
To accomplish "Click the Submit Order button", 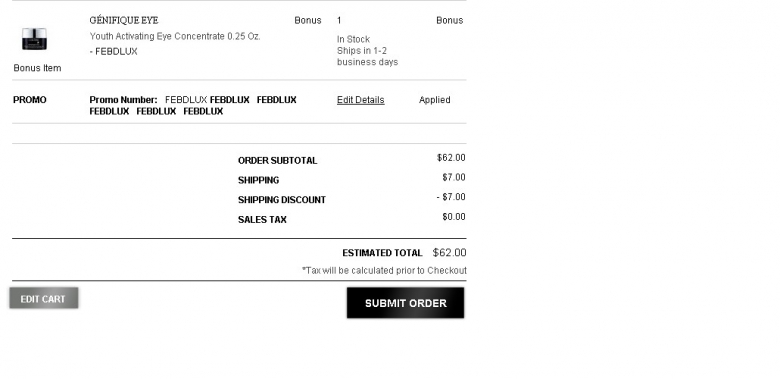I will (405, 303).
